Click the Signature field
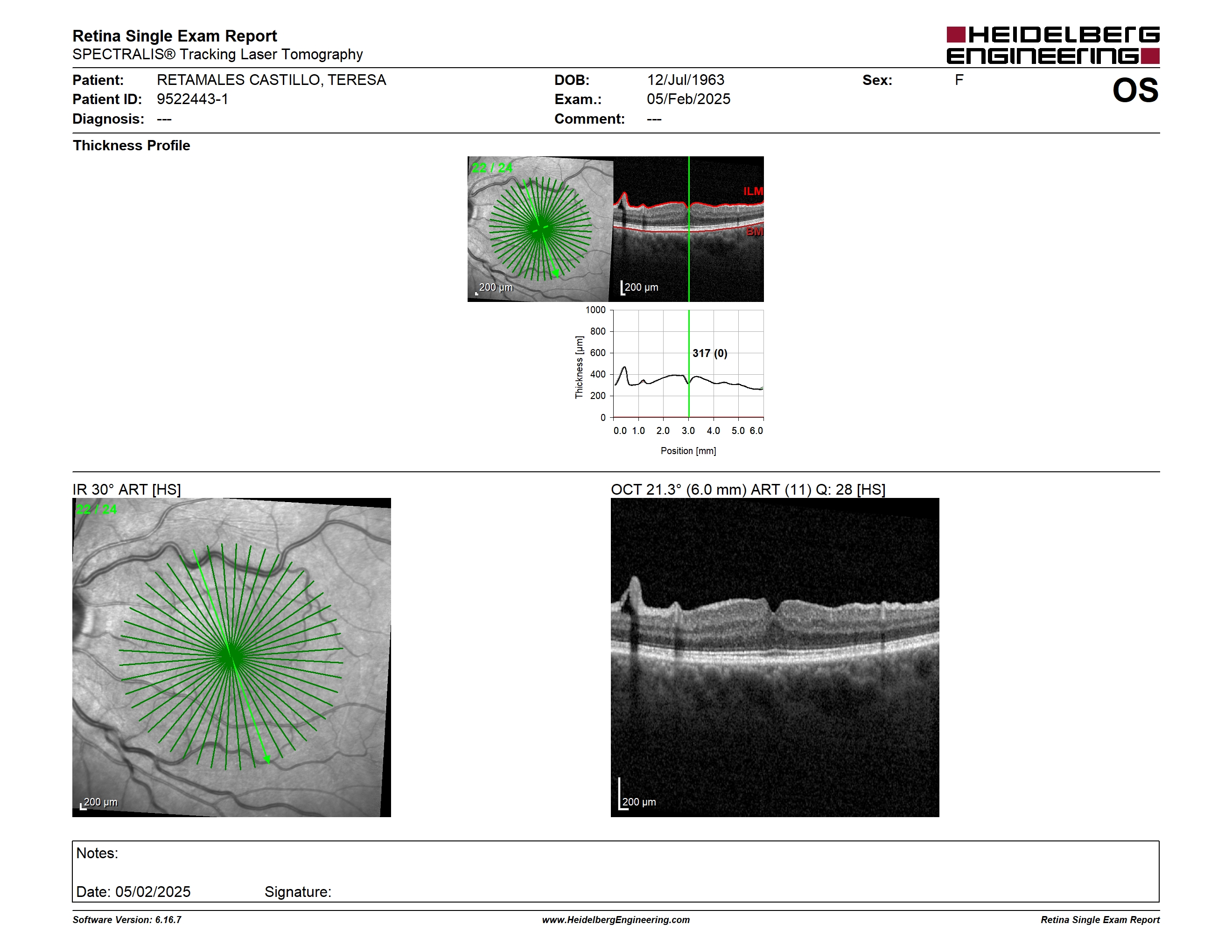 coord(298,892)
